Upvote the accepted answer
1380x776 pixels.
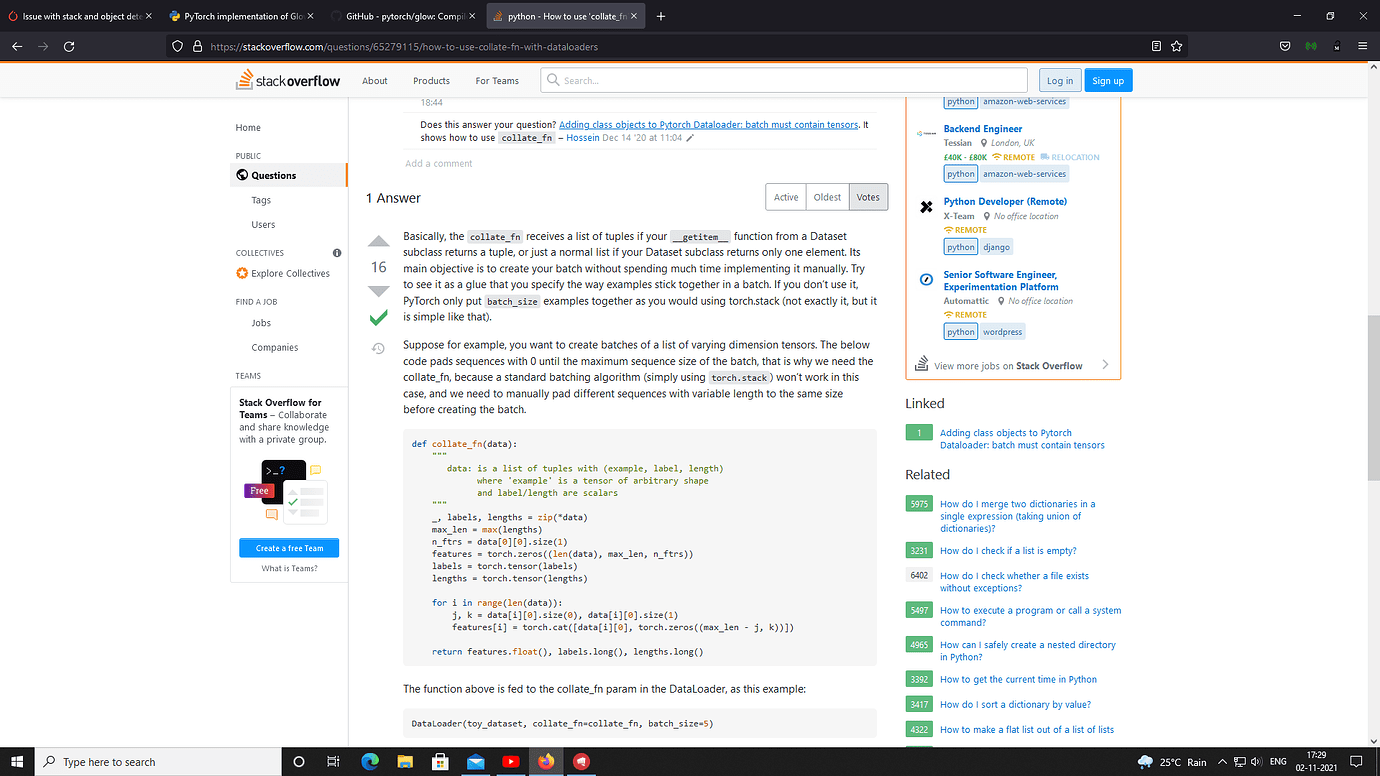[x=378, y=240]
